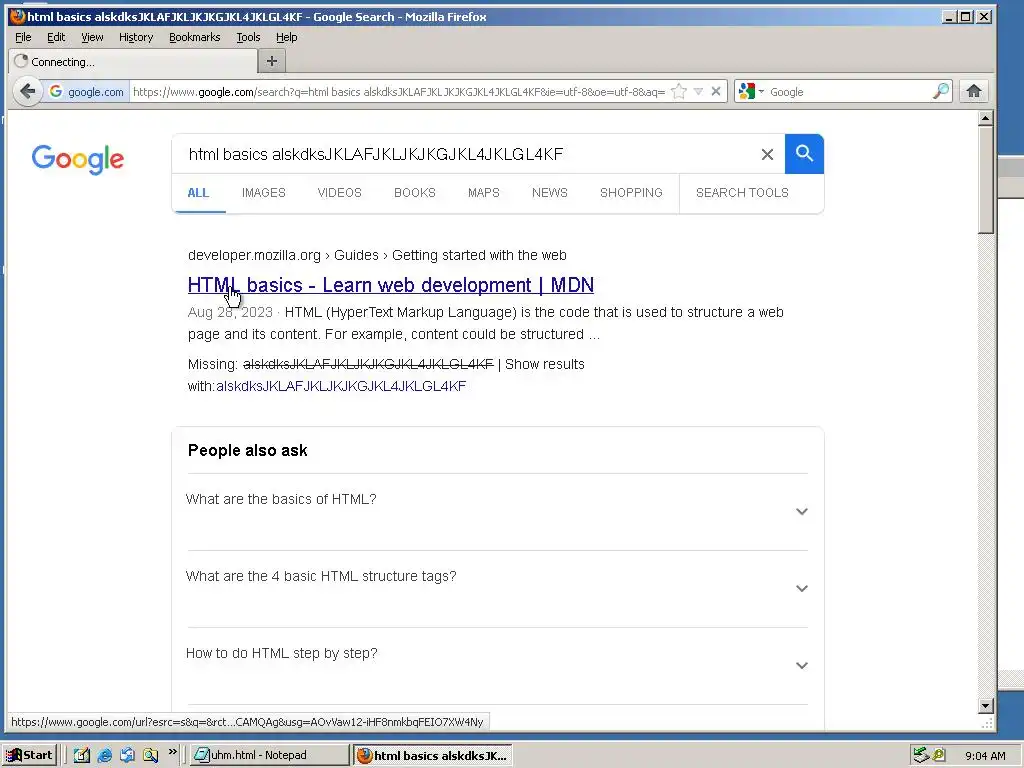The width and height of the screenshot is (1024, 768).
Task: Select Firefox html basics taskbar button
Action: pyautogui.click(x=432, y=755)
